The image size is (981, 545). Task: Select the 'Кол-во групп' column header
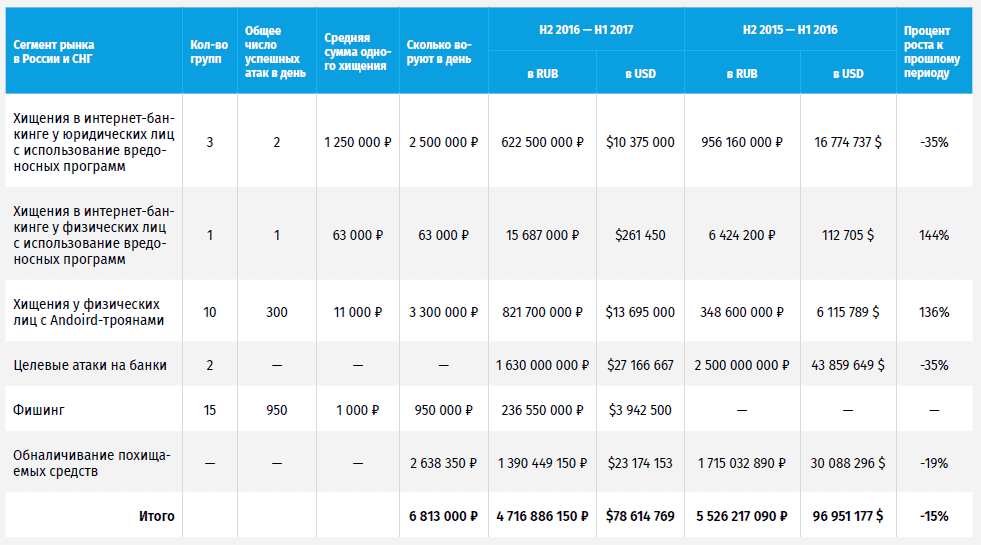(209, 52)
